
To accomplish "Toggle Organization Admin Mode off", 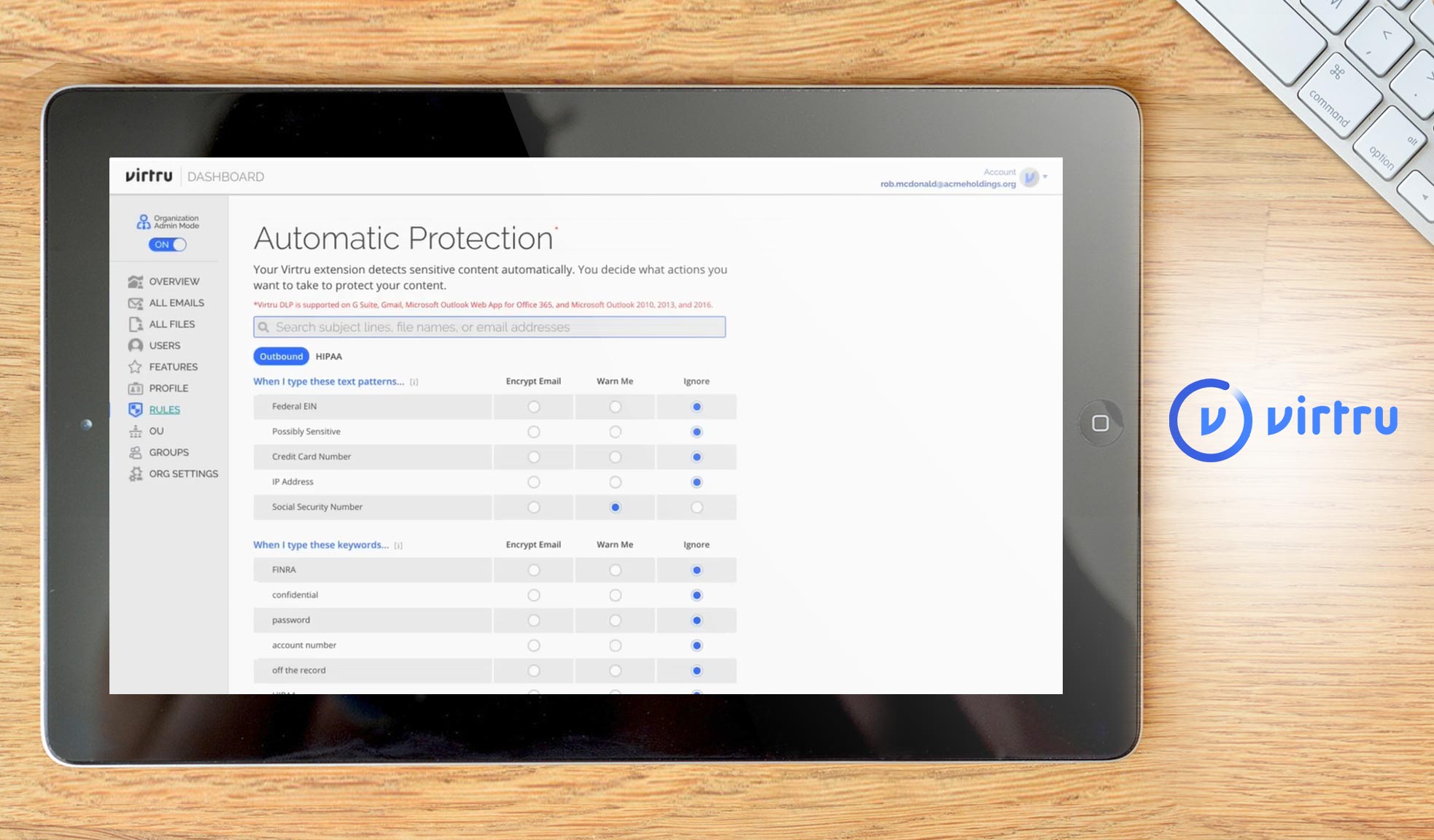I will coord(167,245).
